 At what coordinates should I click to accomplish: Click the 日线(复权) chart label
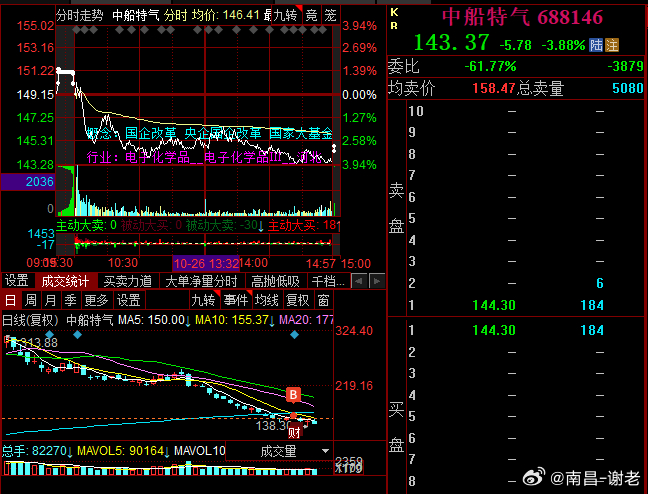tap(30, 320)
